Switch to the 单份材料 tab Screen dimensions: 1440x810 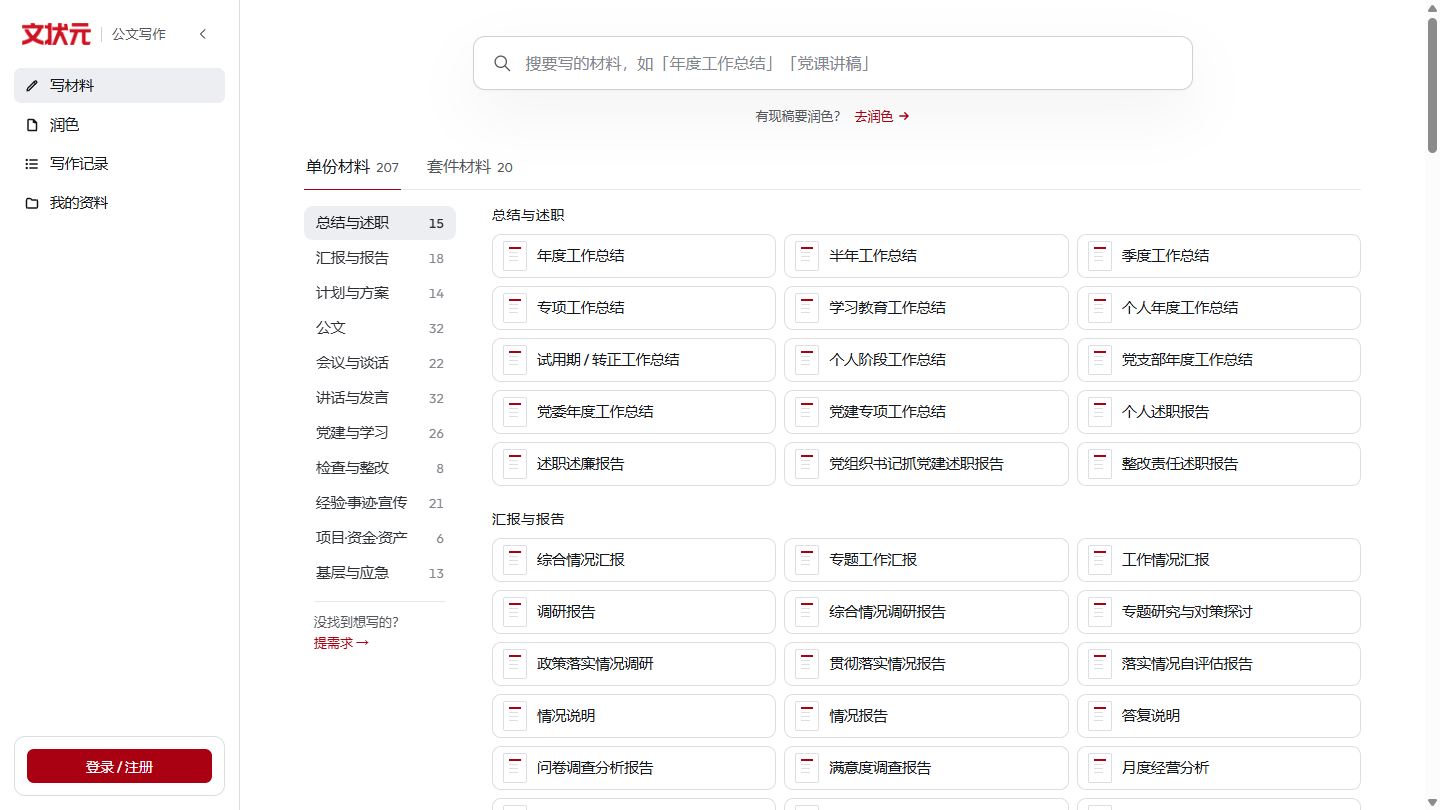[x=352, y=167]
